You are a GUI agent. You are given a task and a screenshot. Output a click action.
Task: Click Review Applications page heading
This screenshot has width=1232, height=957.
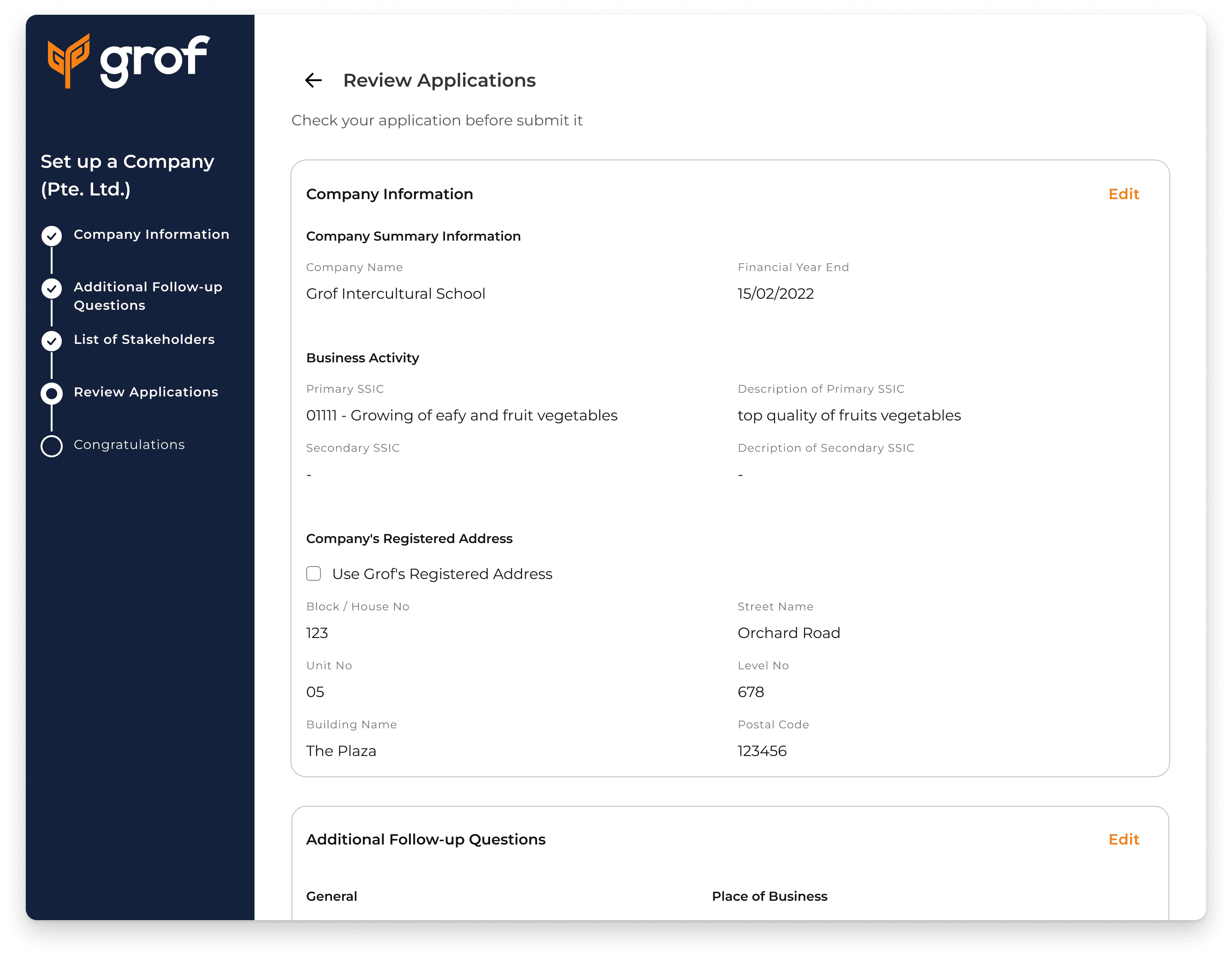coord(439,80)
